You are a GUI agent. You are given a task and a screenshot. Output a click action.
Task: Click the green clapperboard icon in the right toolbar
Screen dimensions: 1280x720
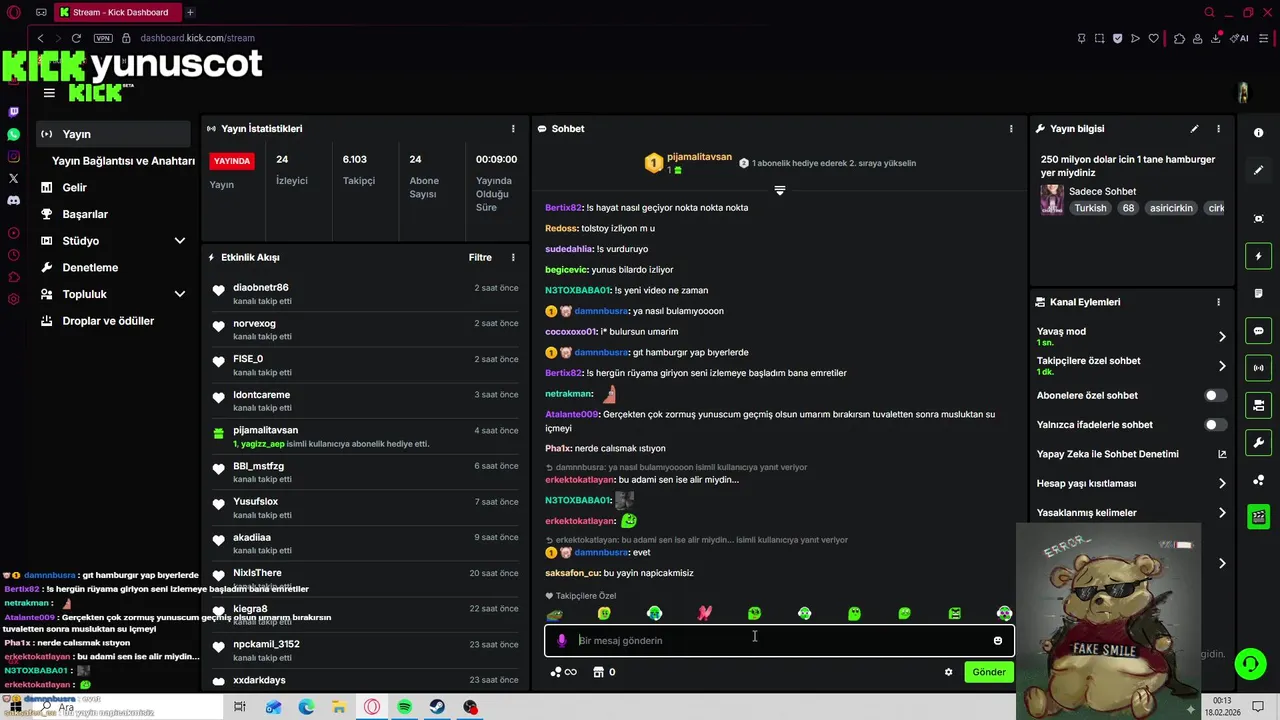pos(1259,517)
